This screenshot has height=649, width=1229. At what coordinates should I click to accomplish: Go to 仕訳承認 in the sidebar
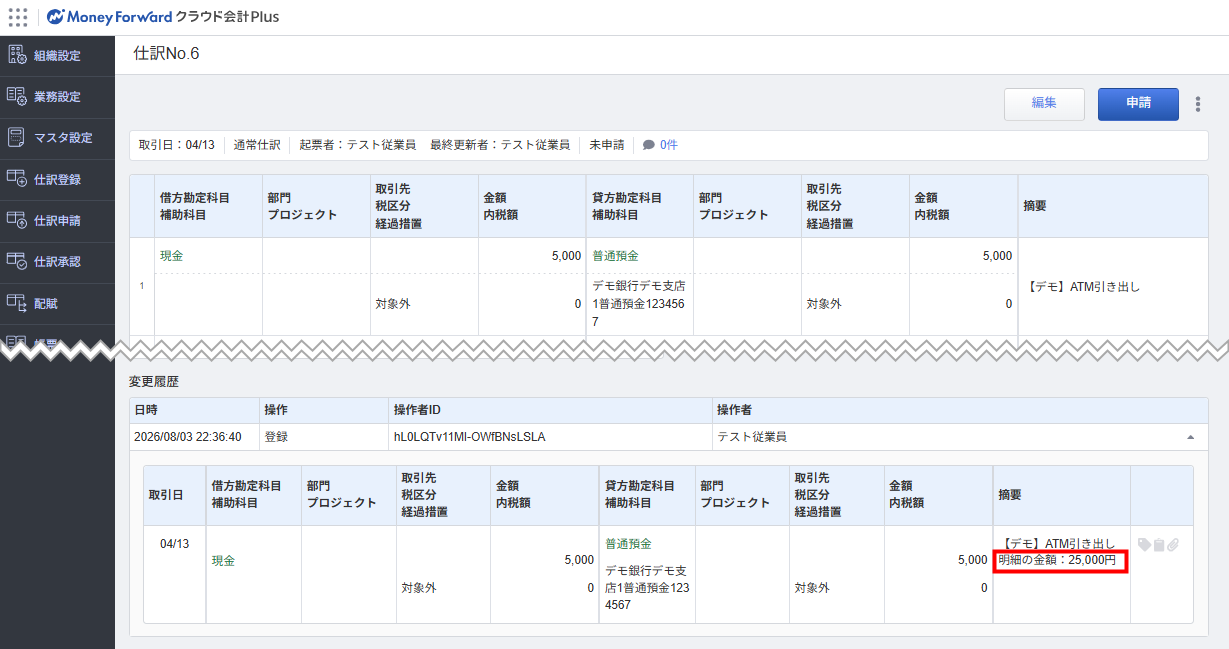[57, 262]
